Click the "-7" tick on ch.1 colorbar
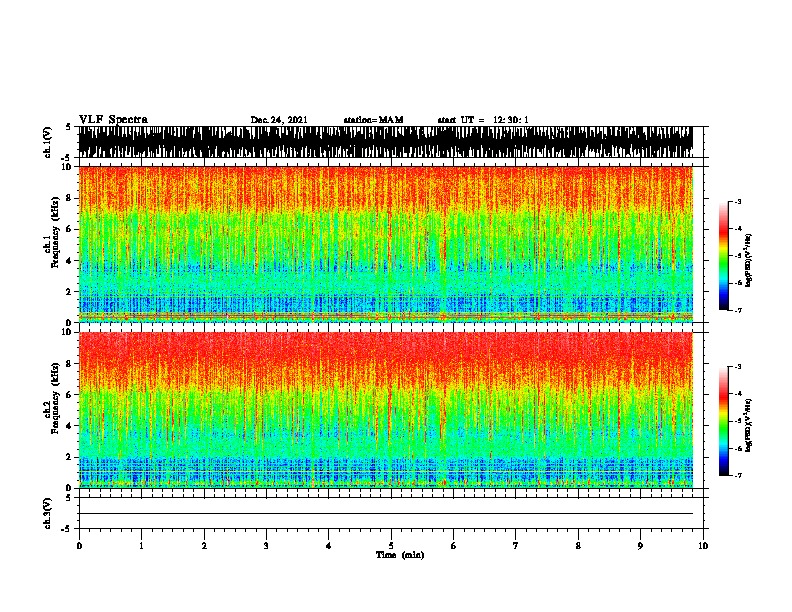Viewport: 792px width, 612px height. click(737, 310)
